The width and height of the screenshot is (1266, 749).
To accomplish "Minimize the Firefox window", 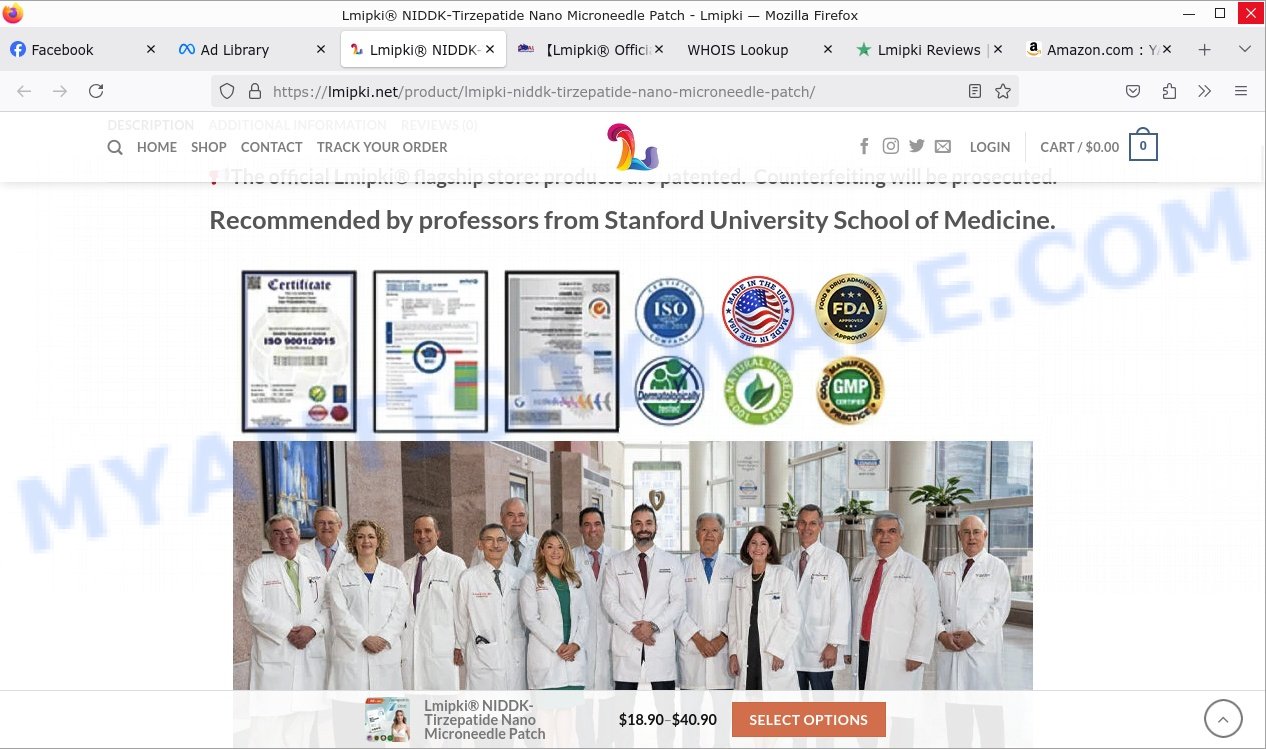I will [x=1188, y=14].
